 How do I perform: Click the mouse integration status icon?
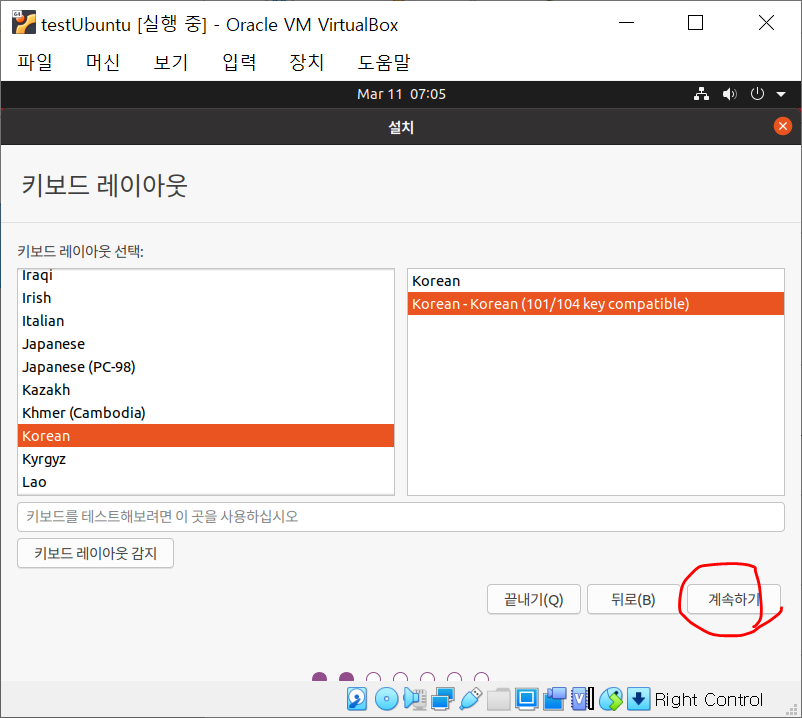pyautogui.click(x=611, y=699)
